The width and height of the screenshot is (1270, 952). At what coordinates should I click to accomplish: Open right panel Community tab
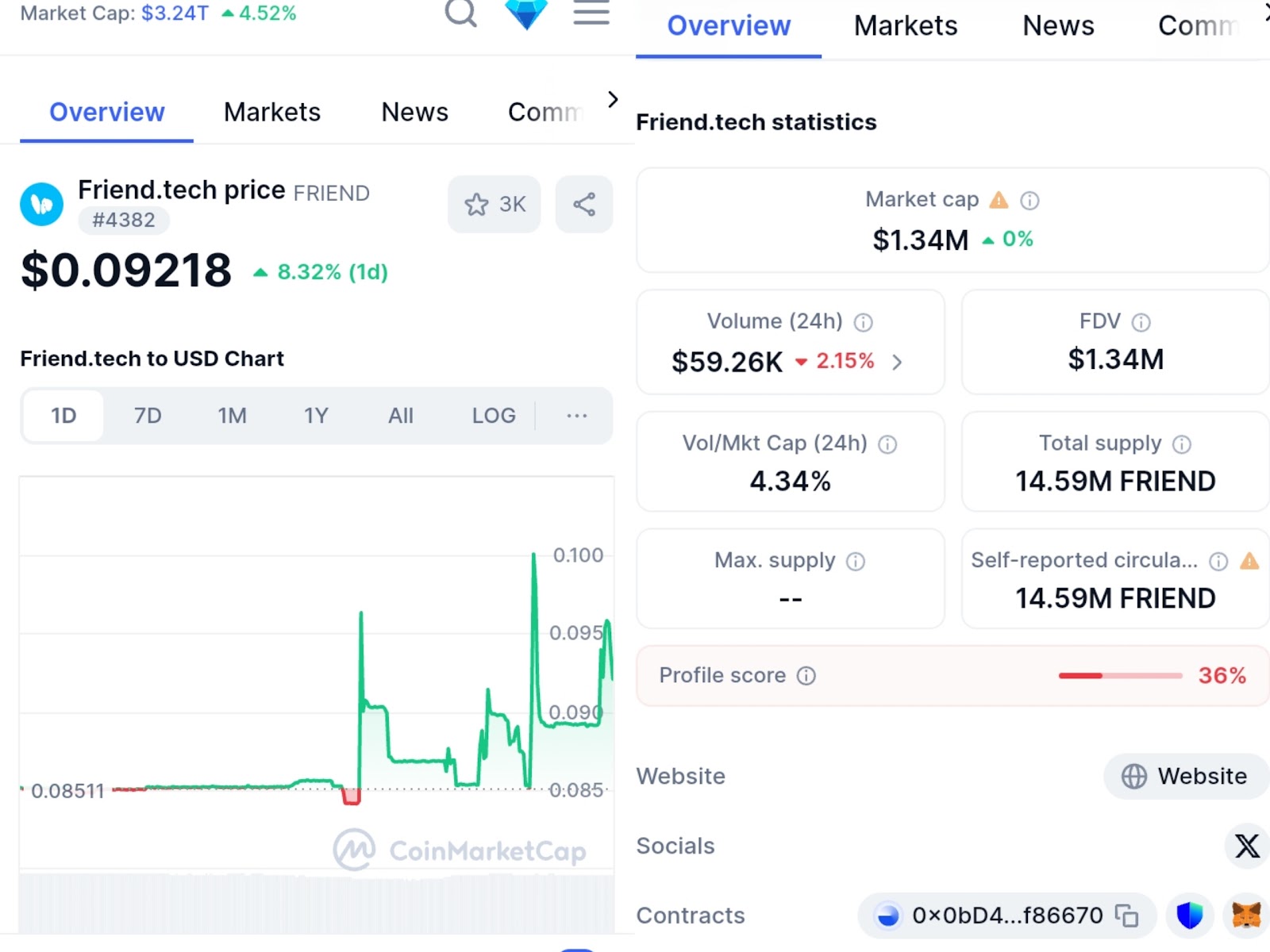pyautogui.click(x=1199, y=26)
